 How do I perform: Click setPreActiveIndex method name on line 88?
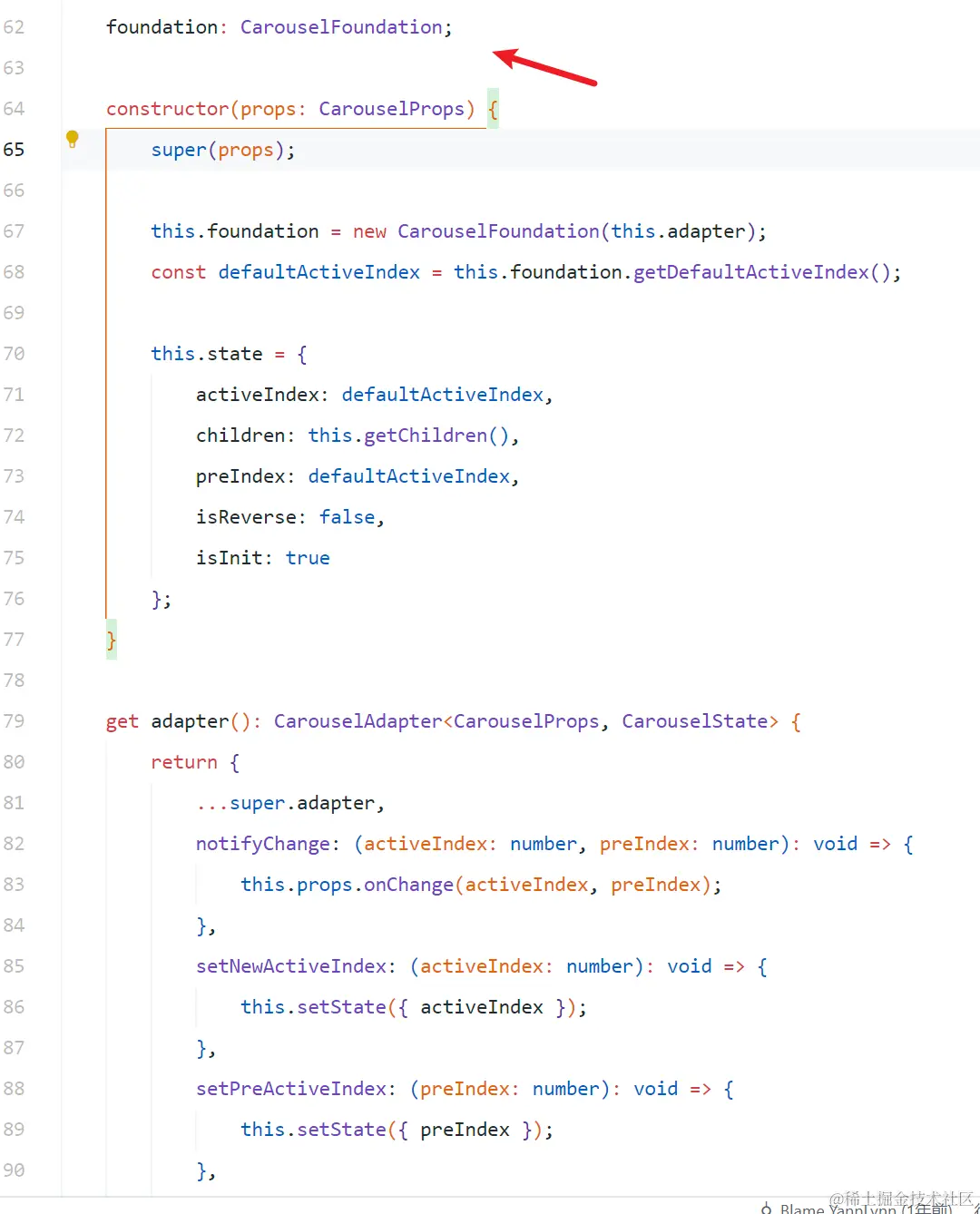click(291, 1089)
